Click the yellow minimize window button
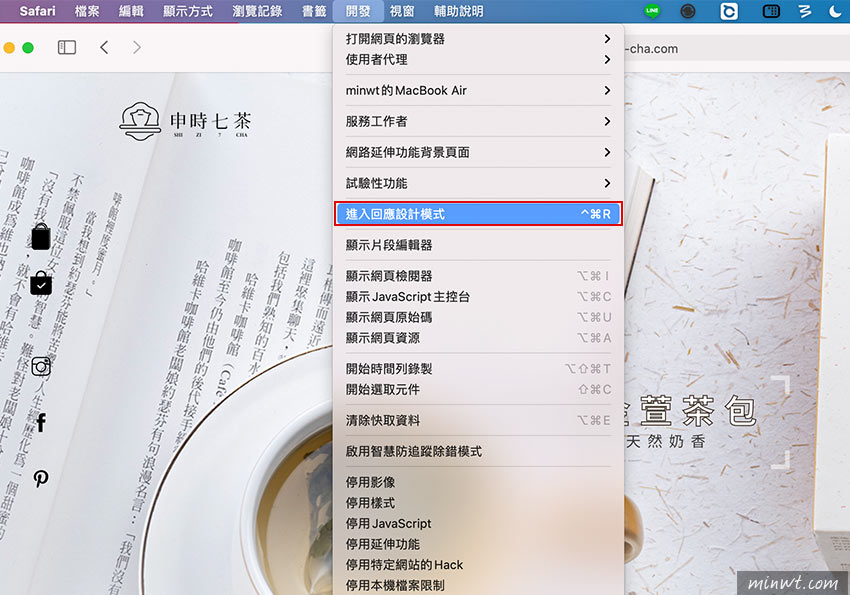This screenshot has width=850, height=595. 9,48
